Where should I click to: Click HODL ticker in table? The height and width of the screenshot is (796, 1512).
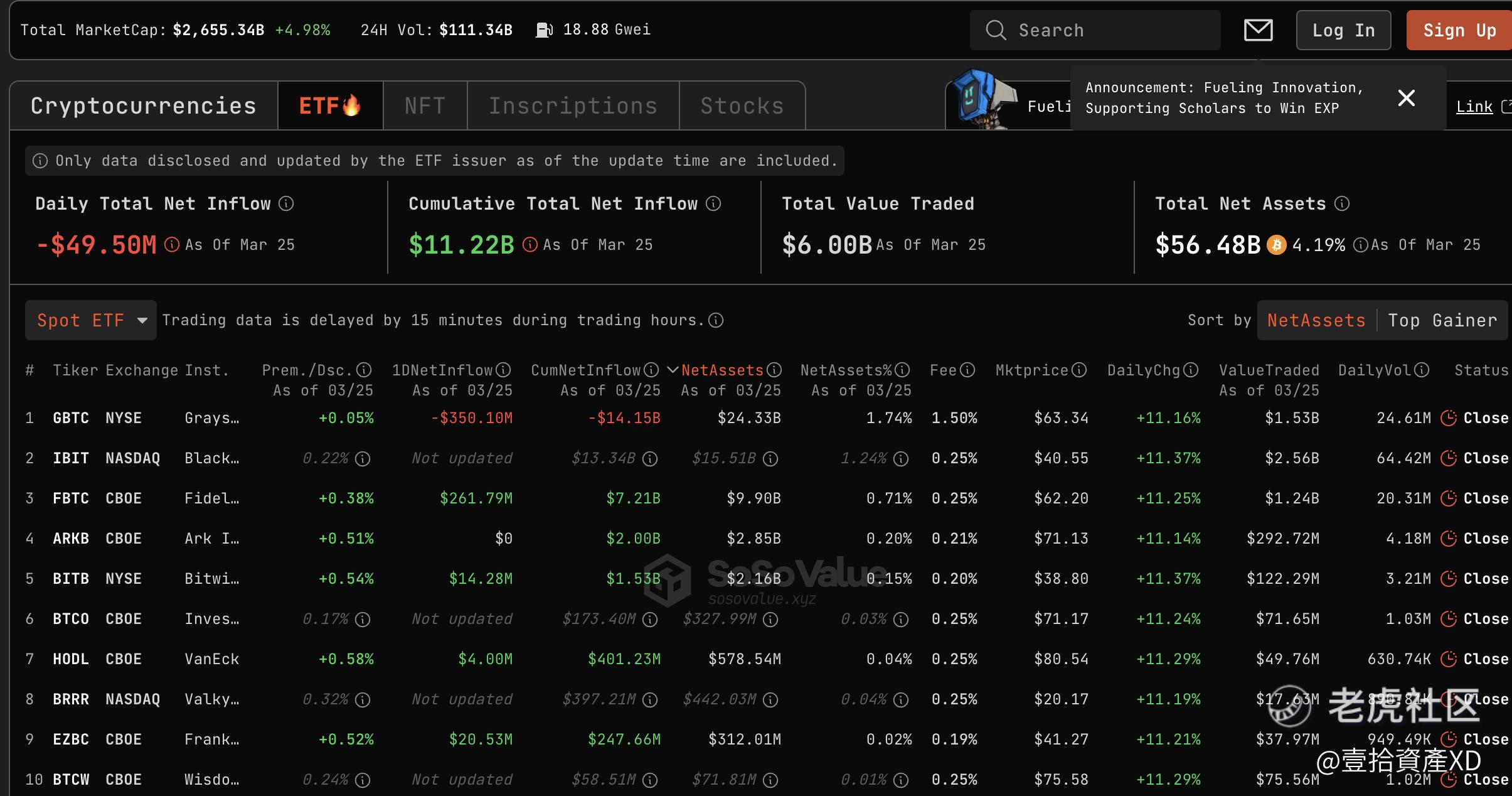(x=71, y=659)
